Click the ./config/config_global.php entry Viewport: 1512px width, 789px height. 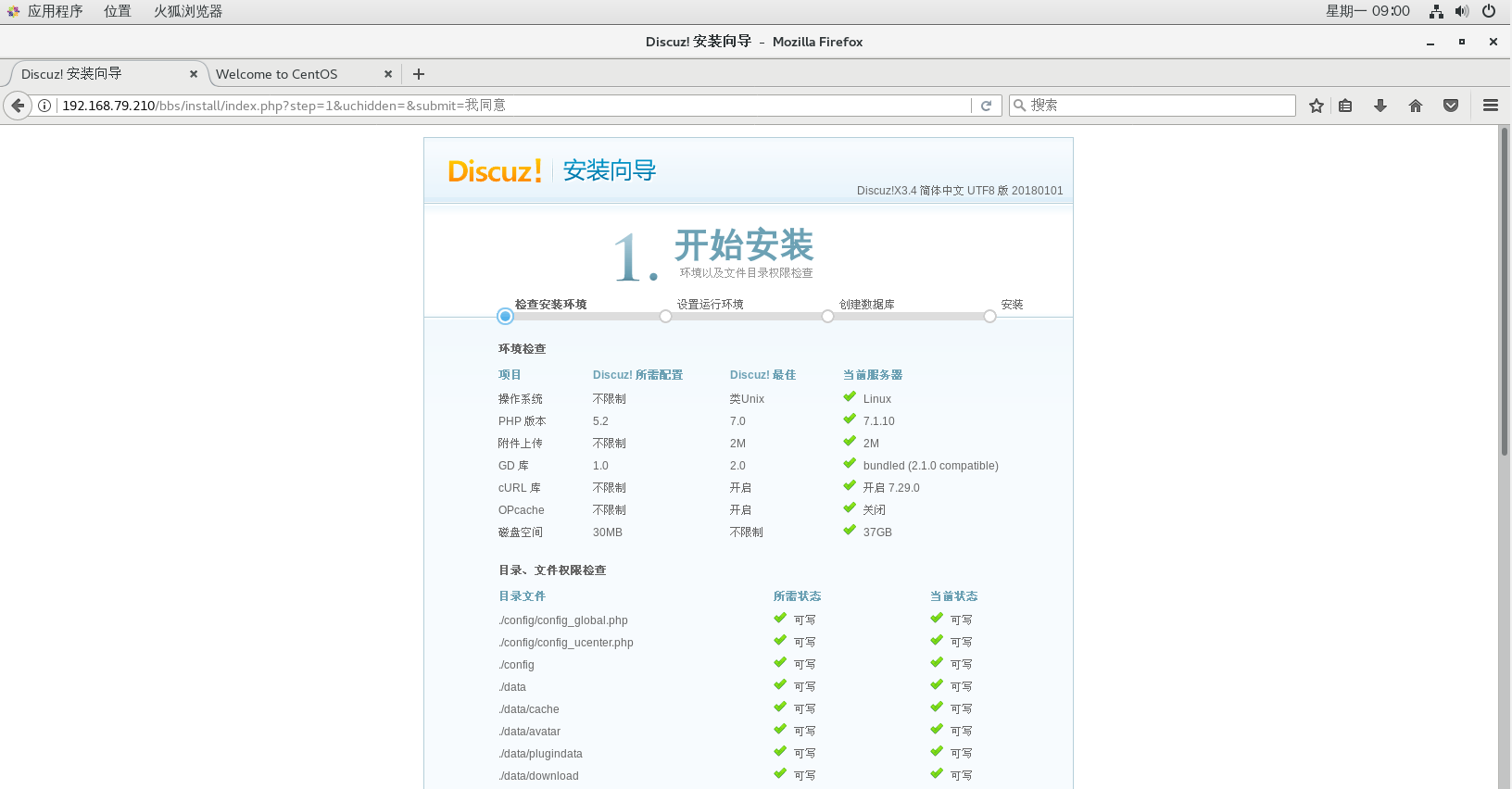tap(563, 620)
